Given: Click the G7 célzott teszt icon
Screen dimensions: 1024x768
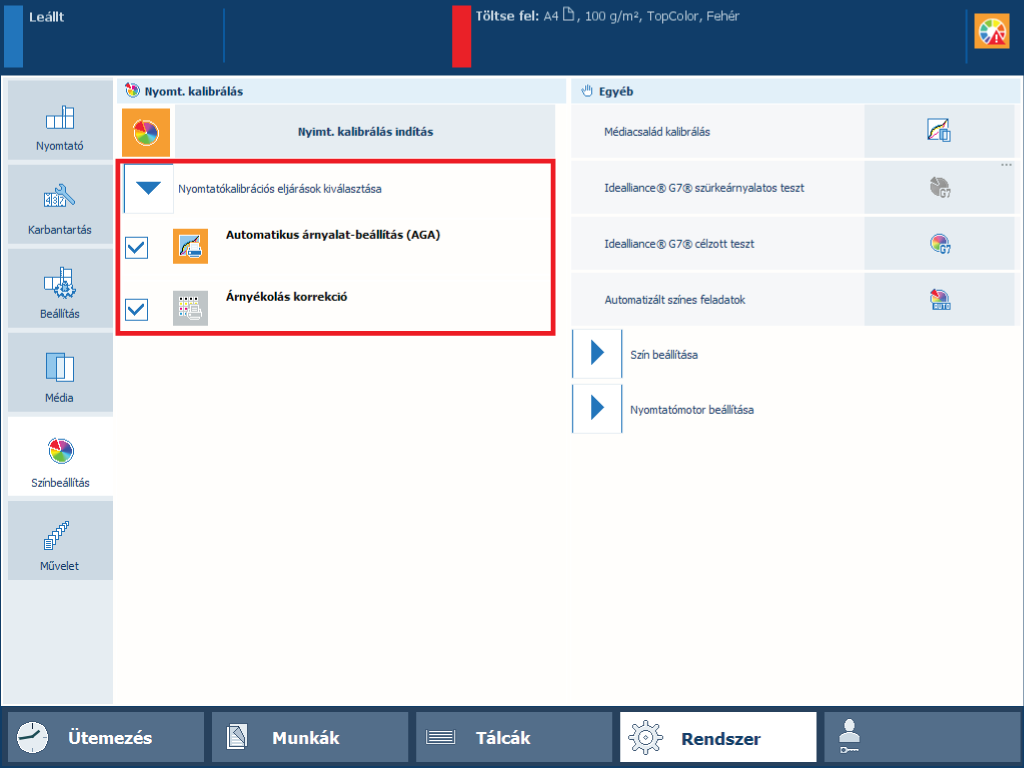Looking at the screenshot, I should tap(939, 244).
